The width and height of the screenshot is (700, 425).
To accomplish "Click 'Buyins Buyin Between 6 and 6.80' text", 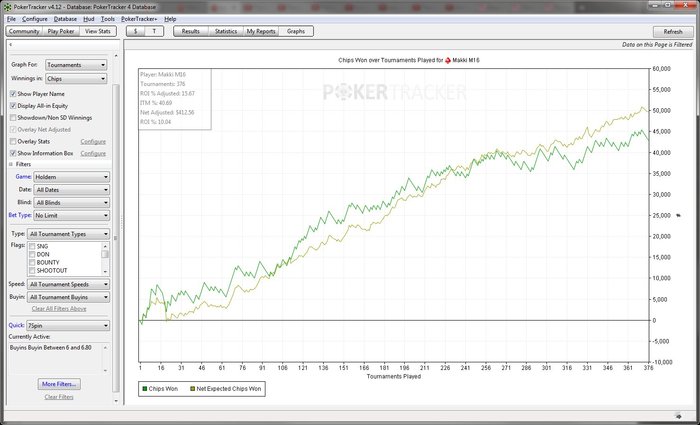I will tap(50, 347).
